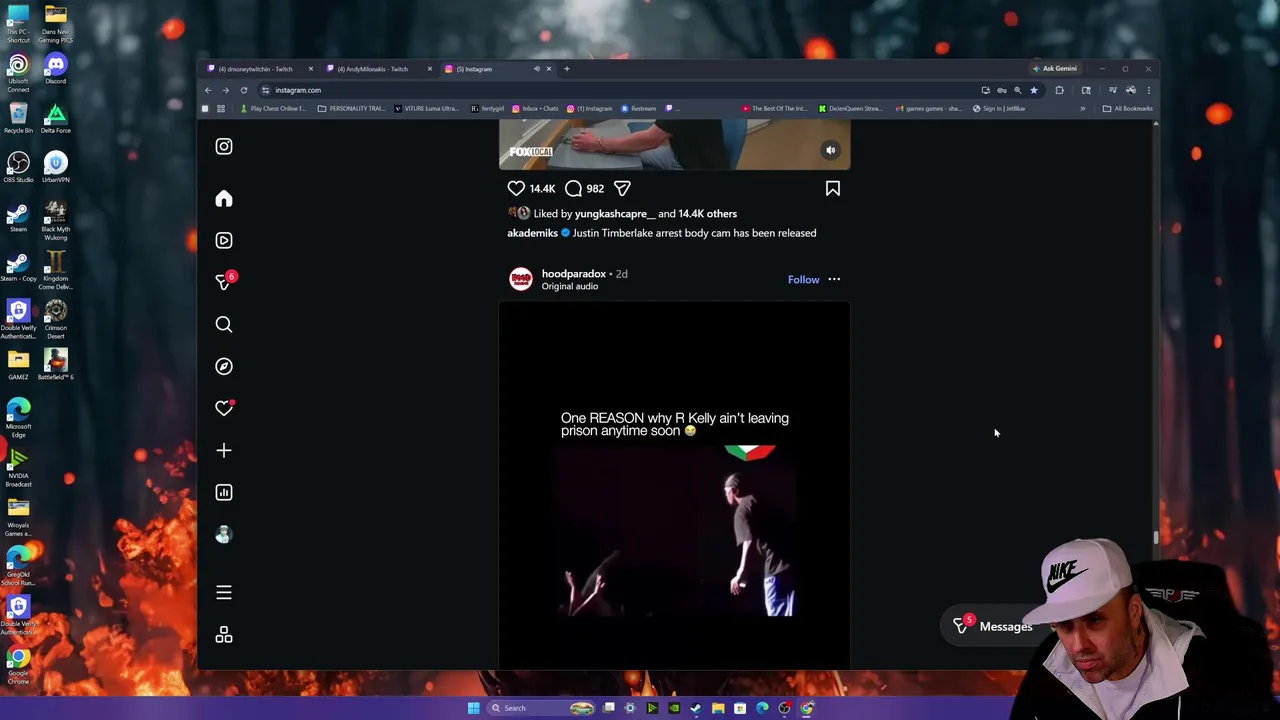The width and height of the screenshot is (1280, 720).
Task: Select Black Myth Wukong desktop icon
Action: pos(56,221)
